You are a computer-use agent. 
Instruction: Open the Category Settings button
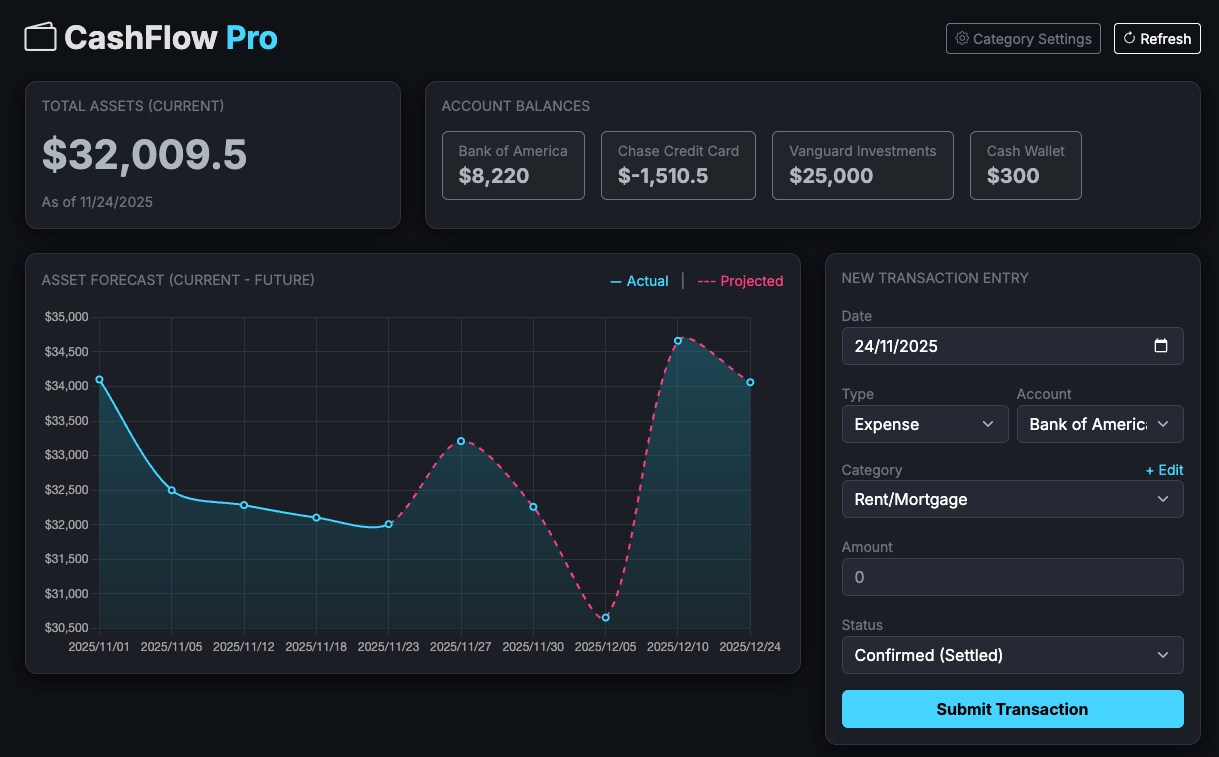click(x=1023, y=38)
